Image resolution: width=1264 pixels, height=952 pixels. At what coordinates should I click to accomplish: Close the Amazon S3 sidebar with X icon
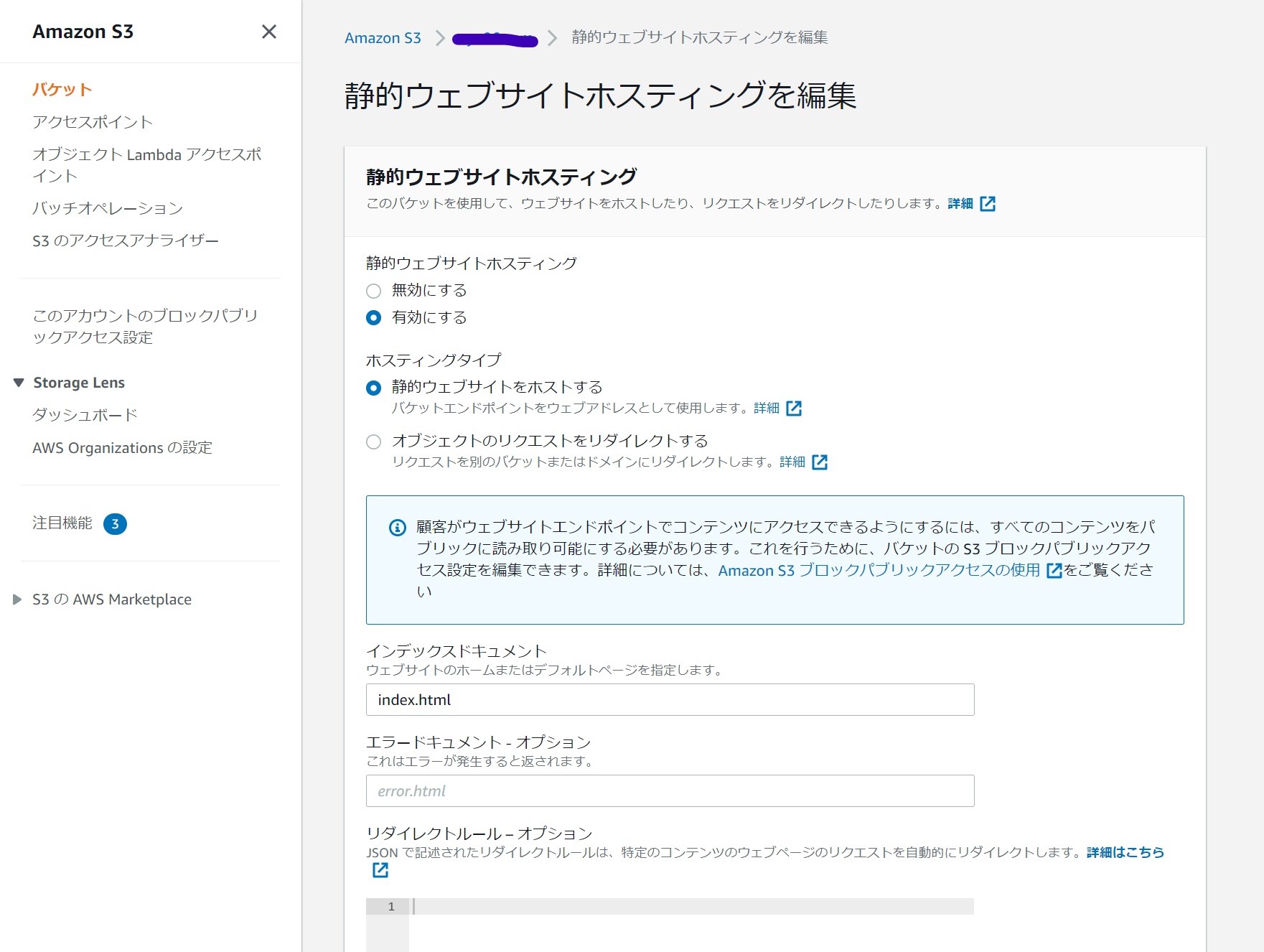tap(268, 32)
